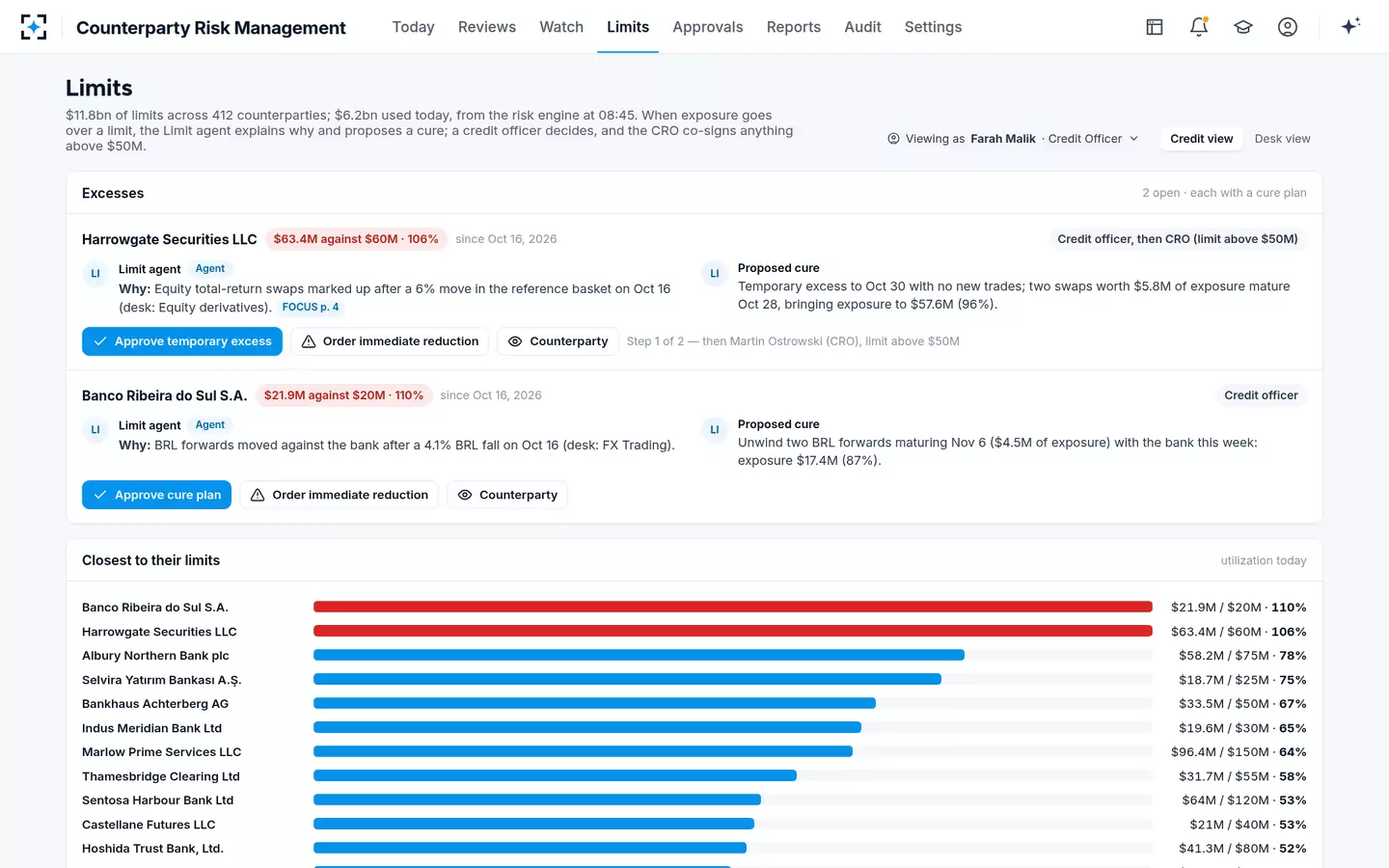Viewport: 1389px width, 868px height.
Task: Click Thamesbridge Clearing Ltd in the list
Action: coord(161,776)
